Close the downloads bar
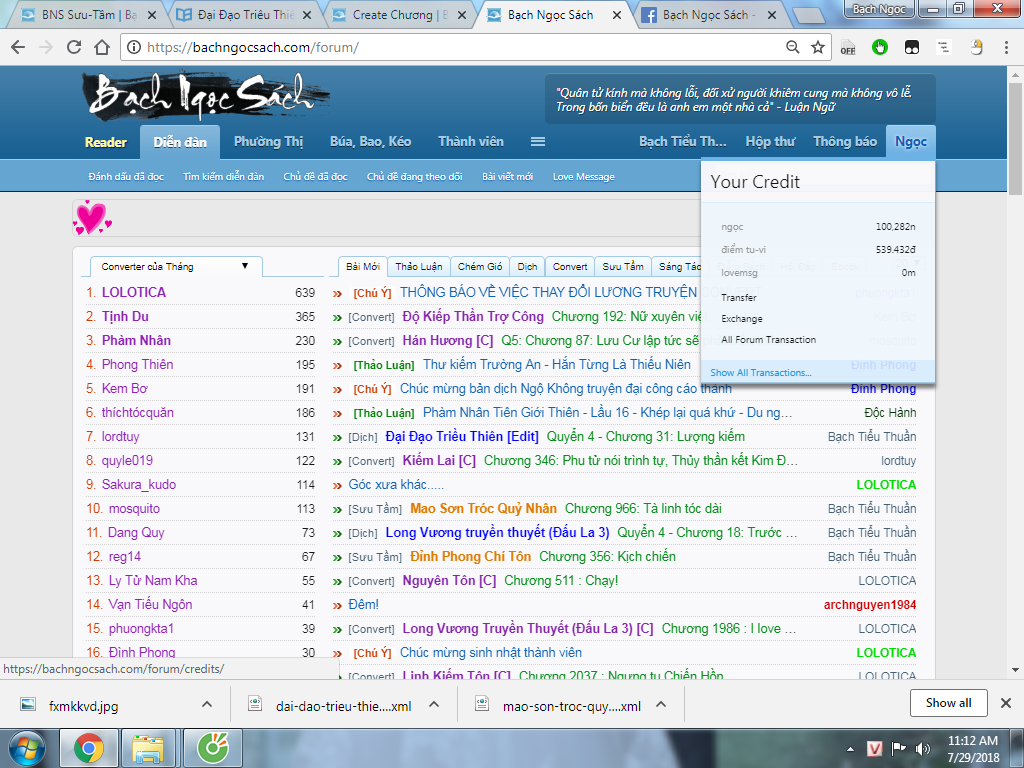The width and height of the screenshot is (1024, 768). (1006, 703)
